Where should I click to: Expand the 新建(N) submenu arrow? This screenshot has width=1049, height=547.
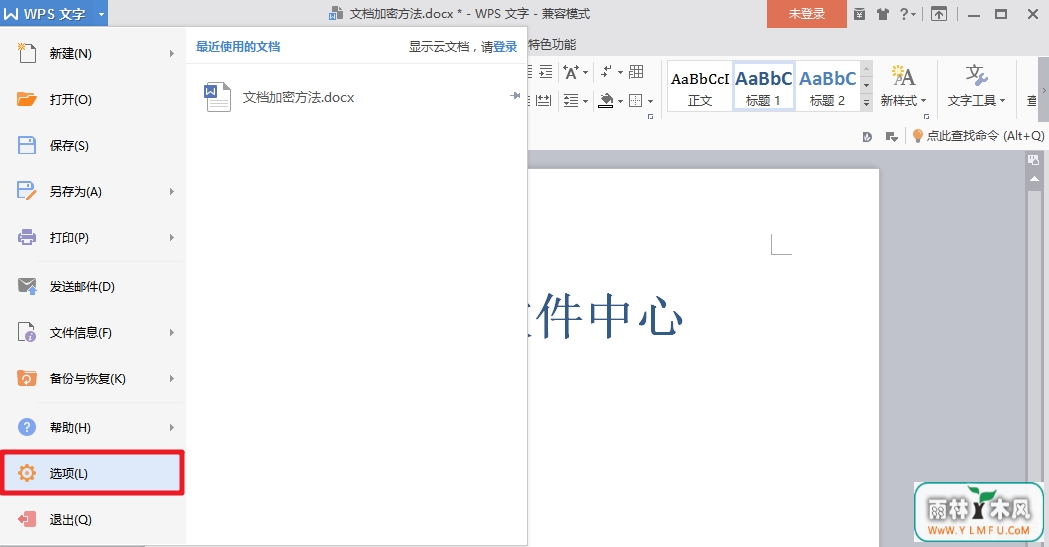pyautogui.click(x=171, y=53)
